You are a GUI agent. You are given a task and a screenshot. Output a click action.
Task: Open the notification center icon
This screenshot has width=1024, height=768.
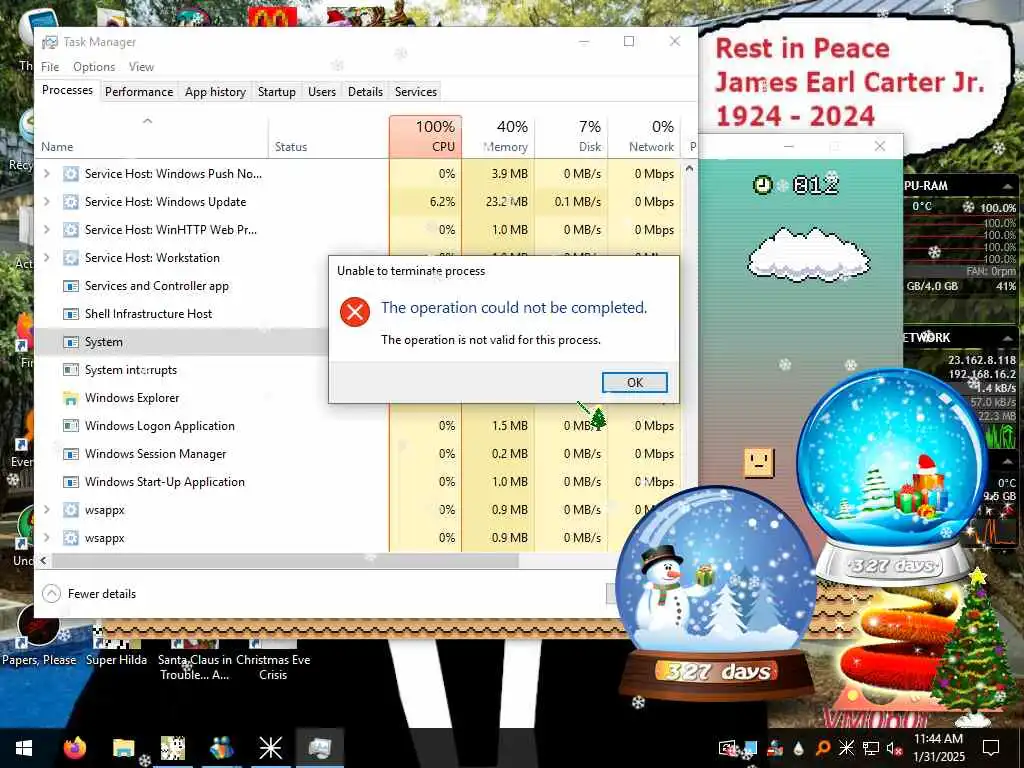click(991, 748)
